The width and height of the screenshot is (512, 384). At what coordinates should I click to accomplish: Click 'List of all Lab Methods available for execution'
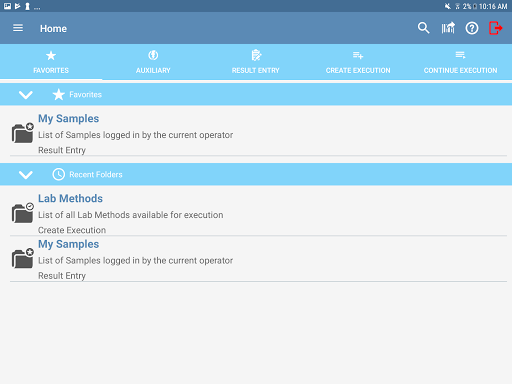click(x=131, y=215)
